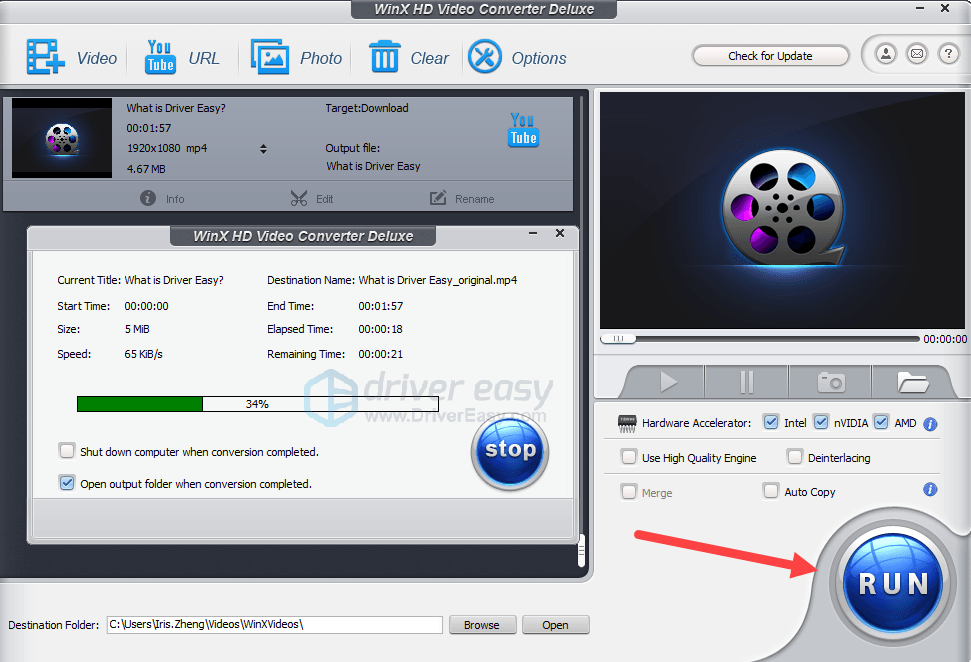Click the Photo slideshow icon
This screenshot has width=971, height=662.
tap(270, 58)
